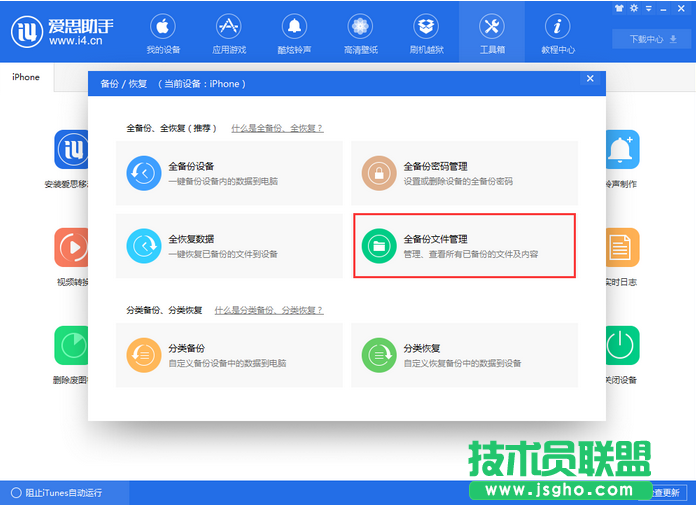Click the 全备份密码管理 lock icon

coord(379,173)
